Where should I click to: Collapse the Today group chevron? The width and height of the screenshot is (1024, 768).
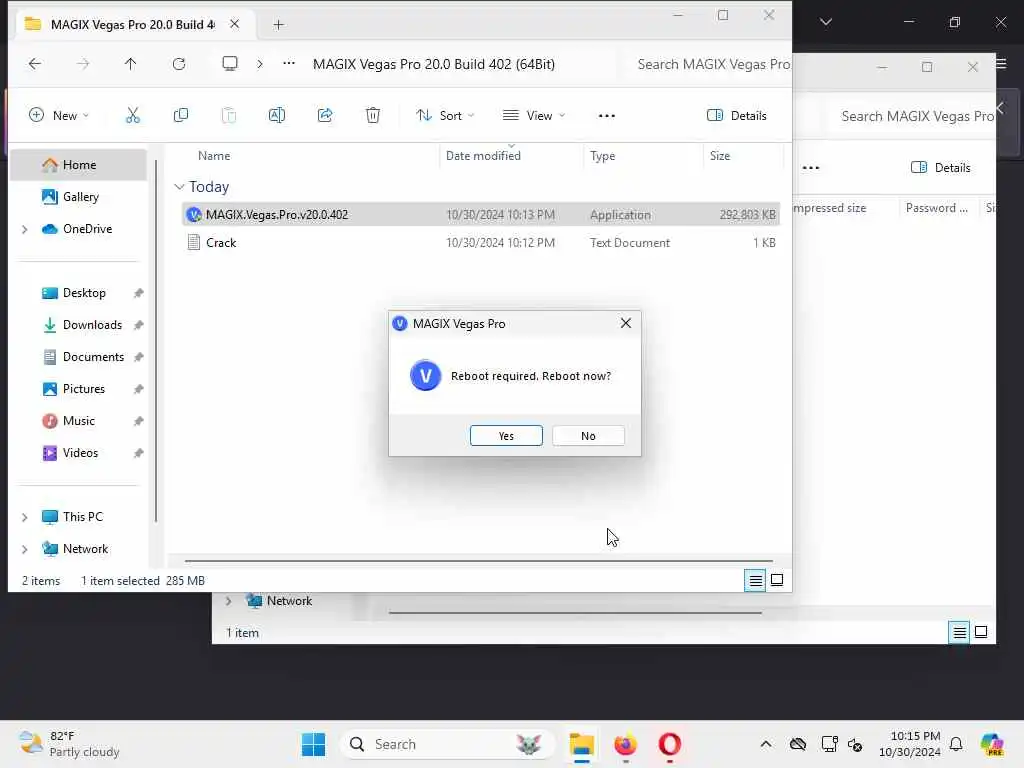click(x=179, y=187)
